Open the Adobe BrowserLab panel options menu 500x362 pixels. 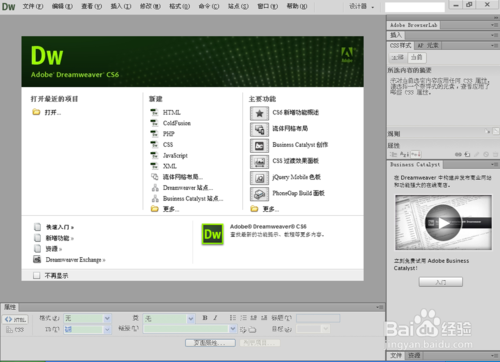click(x=494, y=25)
